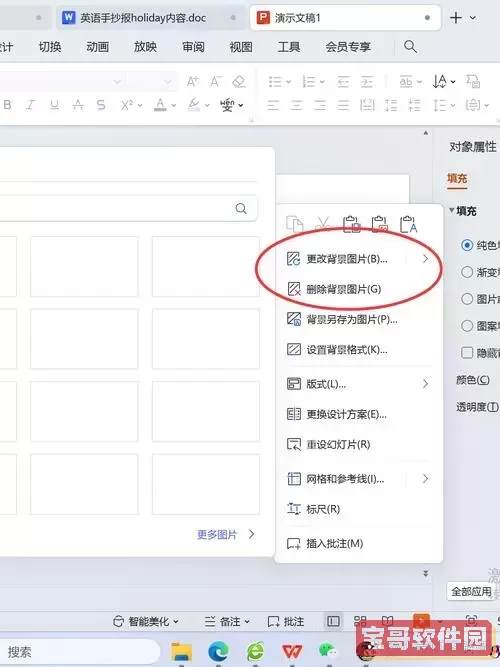Open WeChat from taskbar
Viewport: 500px width, 667px height.
328,652
